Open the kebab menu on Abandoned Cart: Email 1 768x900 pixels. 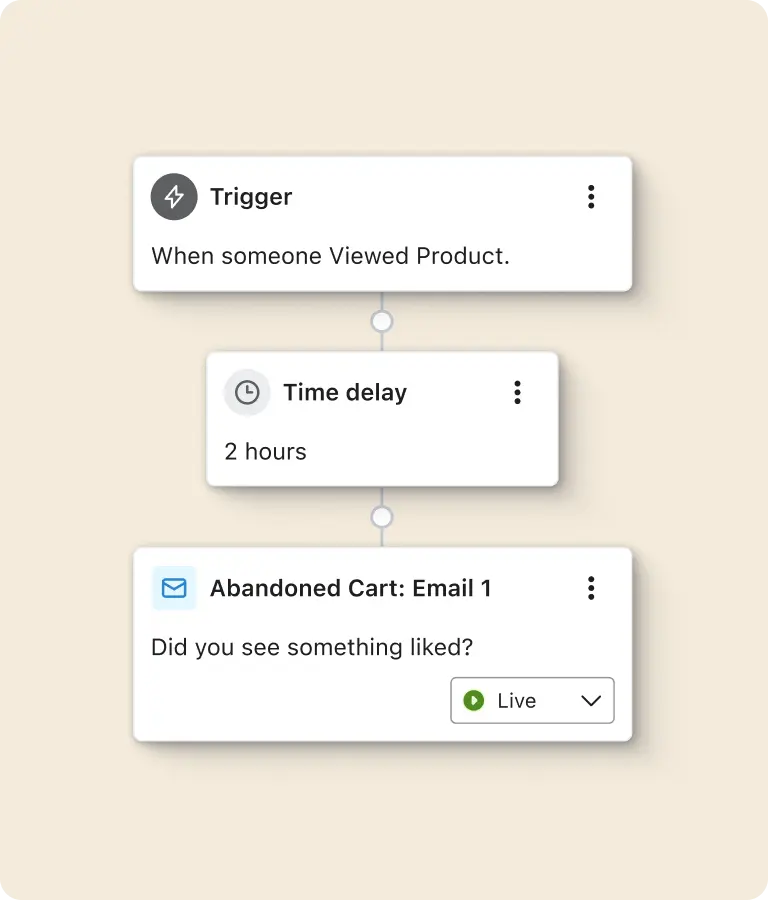[591, 588]
